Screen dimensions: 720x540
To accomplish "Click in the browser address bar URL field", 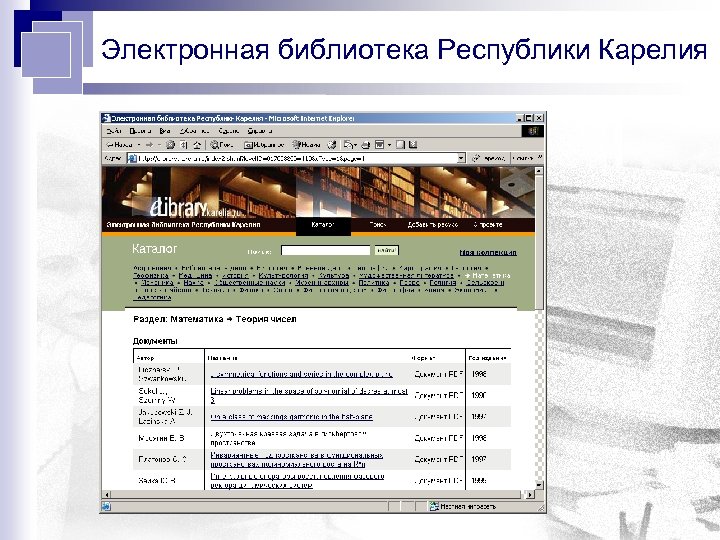I will click(x=298, y=158).
